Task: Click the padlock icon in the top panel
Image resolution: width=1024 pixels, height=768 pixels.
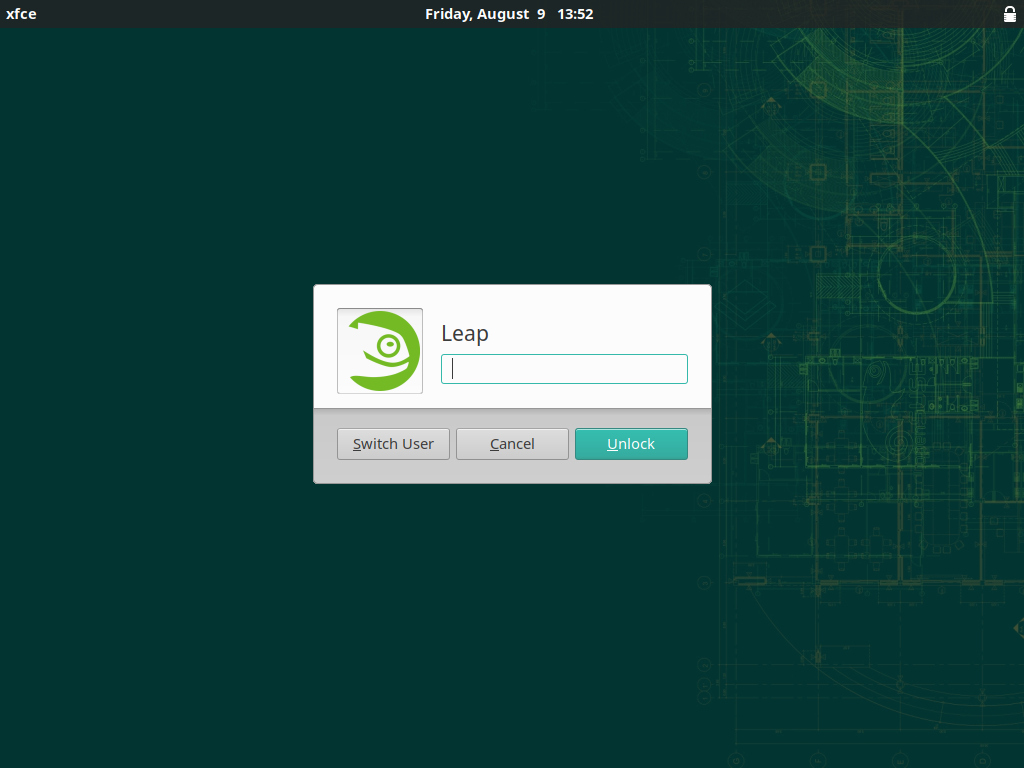Action: 1010,14
